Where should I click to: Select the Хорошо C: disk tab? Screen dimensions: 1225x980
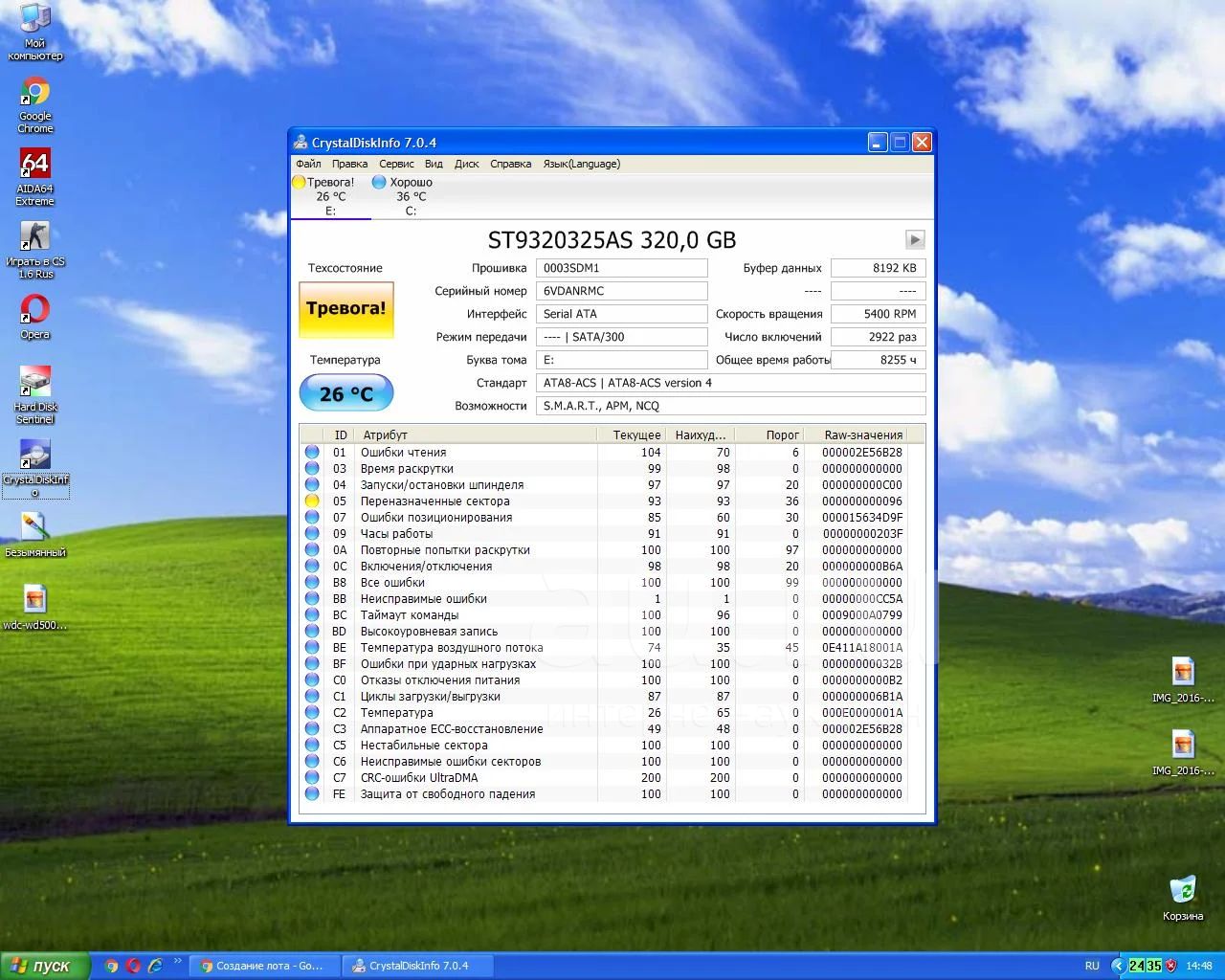(411, 196)
